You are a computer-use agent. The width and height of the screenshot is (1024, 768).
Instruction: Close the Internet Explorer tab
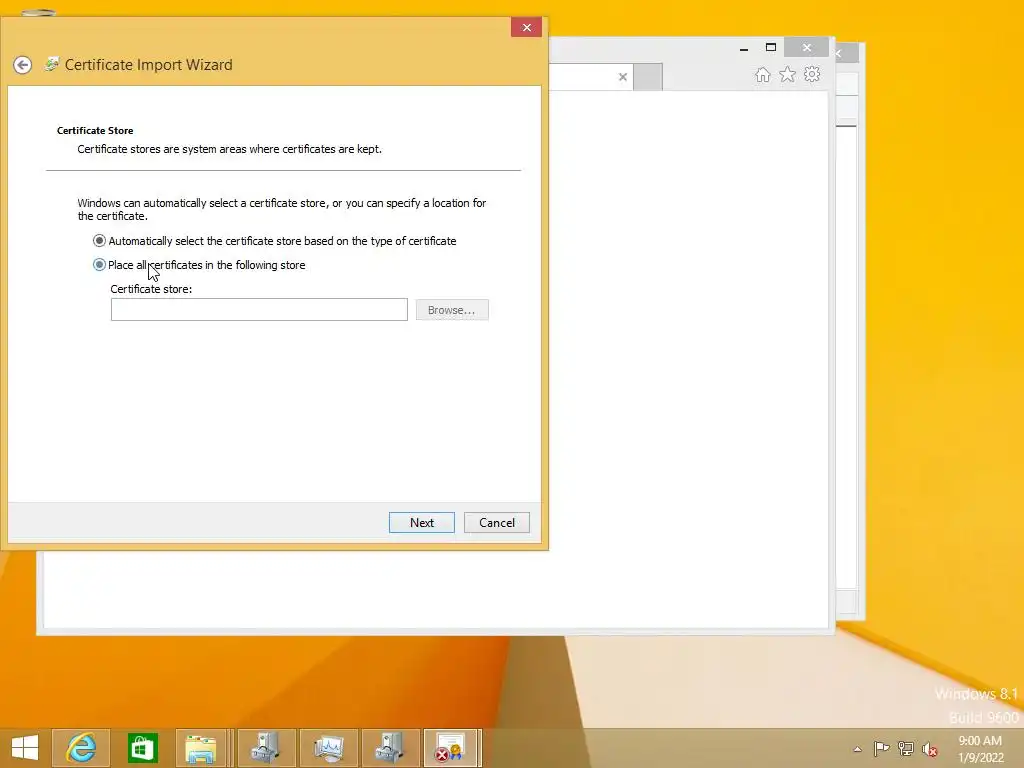click(x=623, y=77)
